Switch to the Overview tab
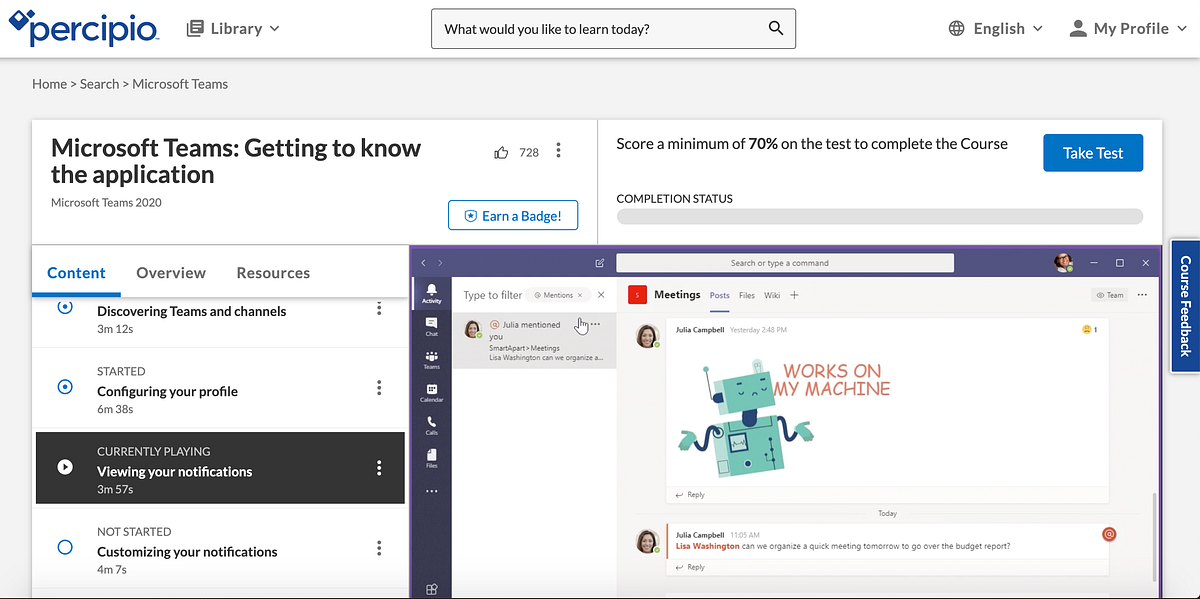Screen dimensions: 1200x599 pos(171,273)
